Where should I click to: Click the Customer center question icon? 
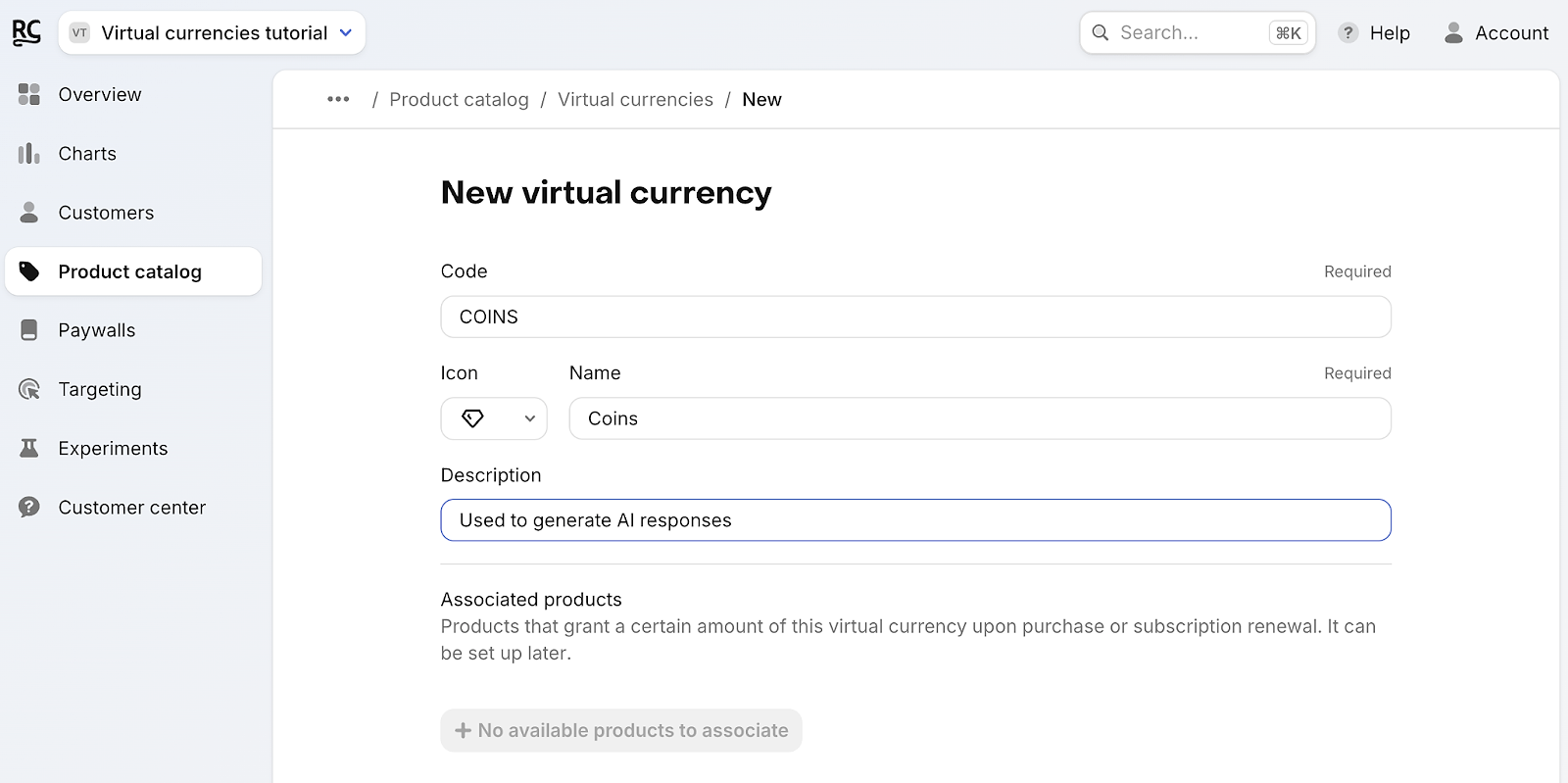coord(29,507)
